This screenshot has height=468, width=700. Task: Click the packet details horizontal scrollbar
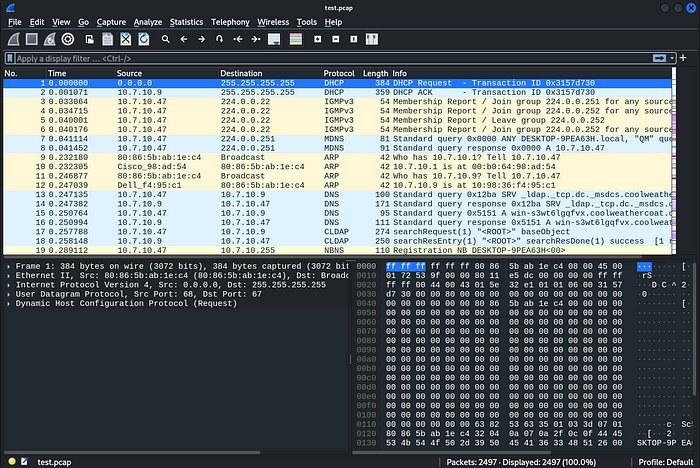[x=132, y=452]
